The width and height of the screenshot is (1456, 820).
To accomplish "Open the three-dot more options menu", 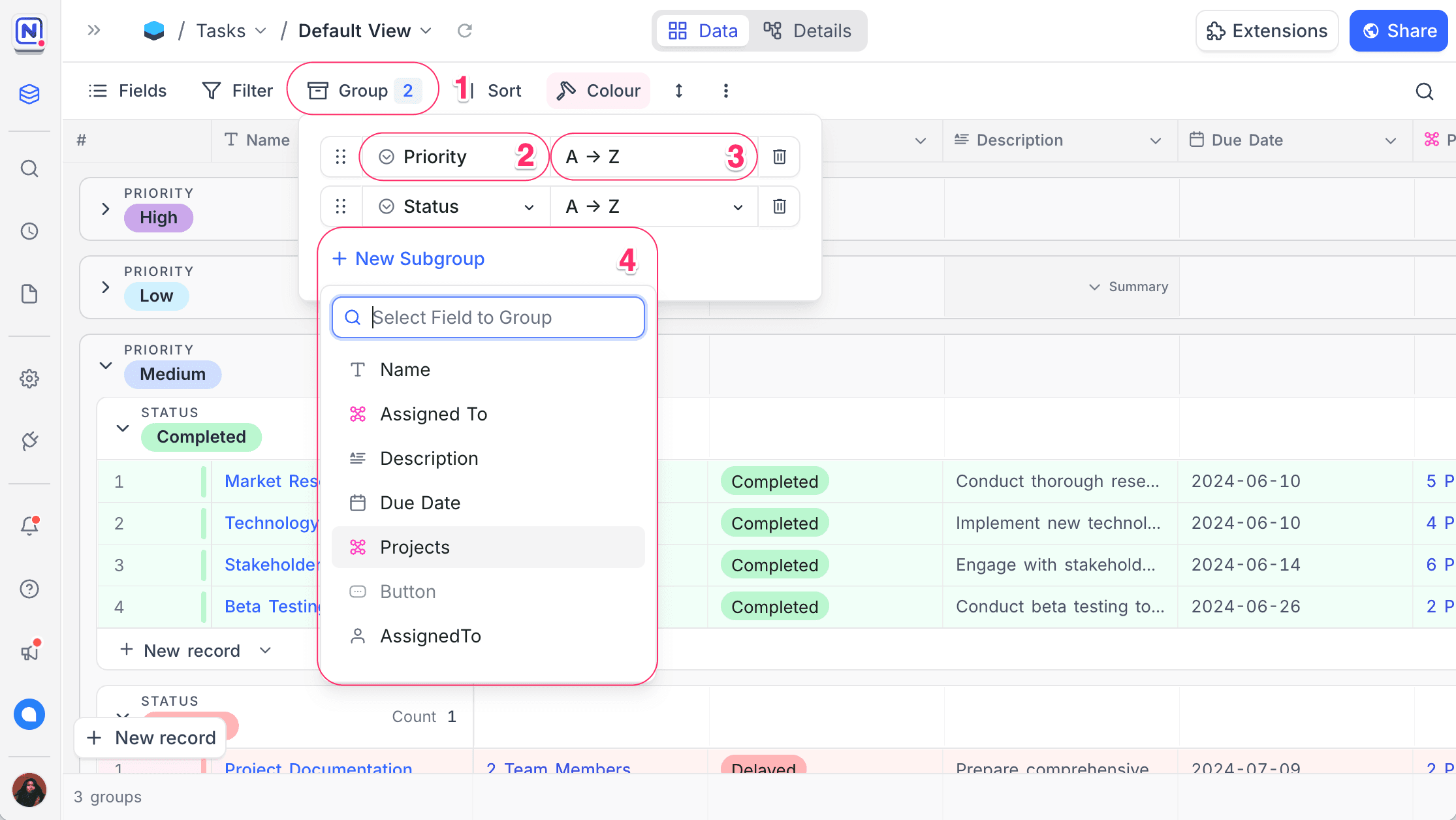I will click(x=725, y=91).
